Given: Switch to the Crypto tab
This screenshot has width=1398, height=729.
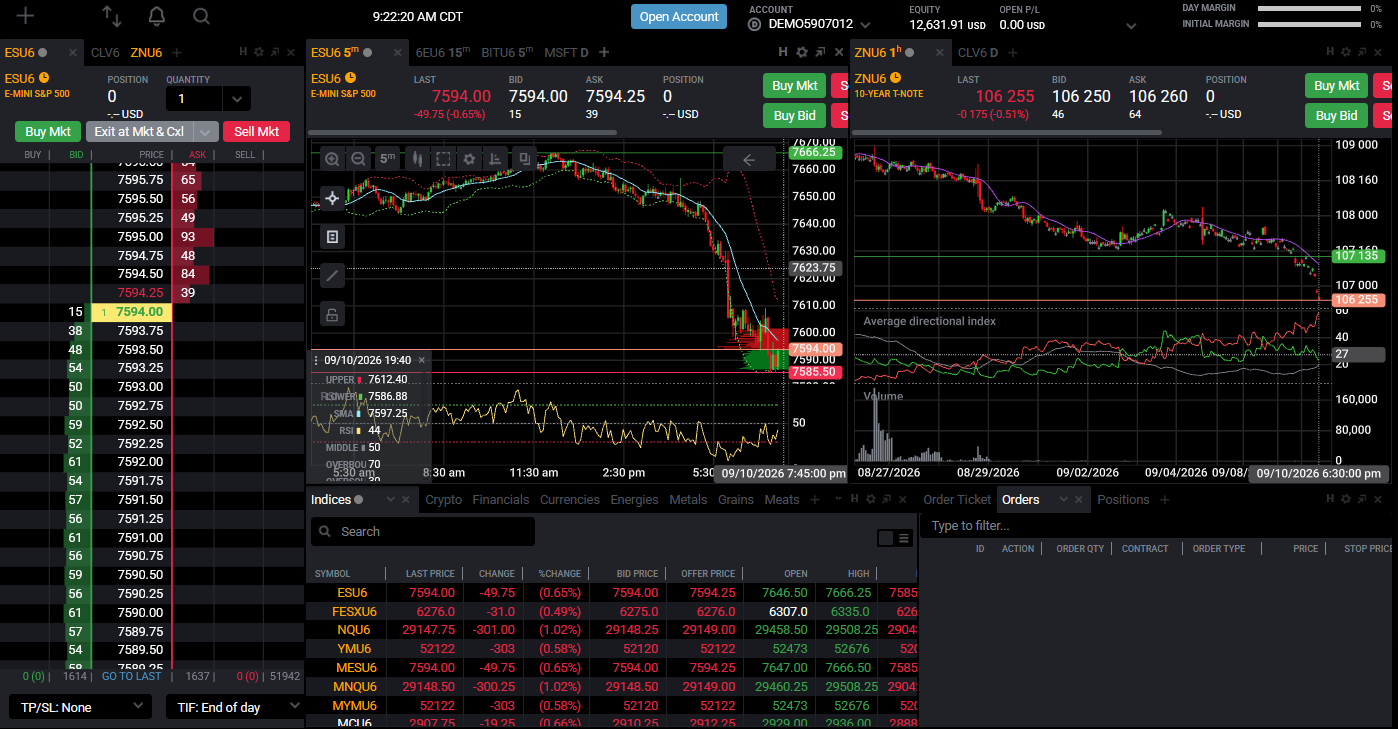Looking at the screenshot, I should coord(444,500).
